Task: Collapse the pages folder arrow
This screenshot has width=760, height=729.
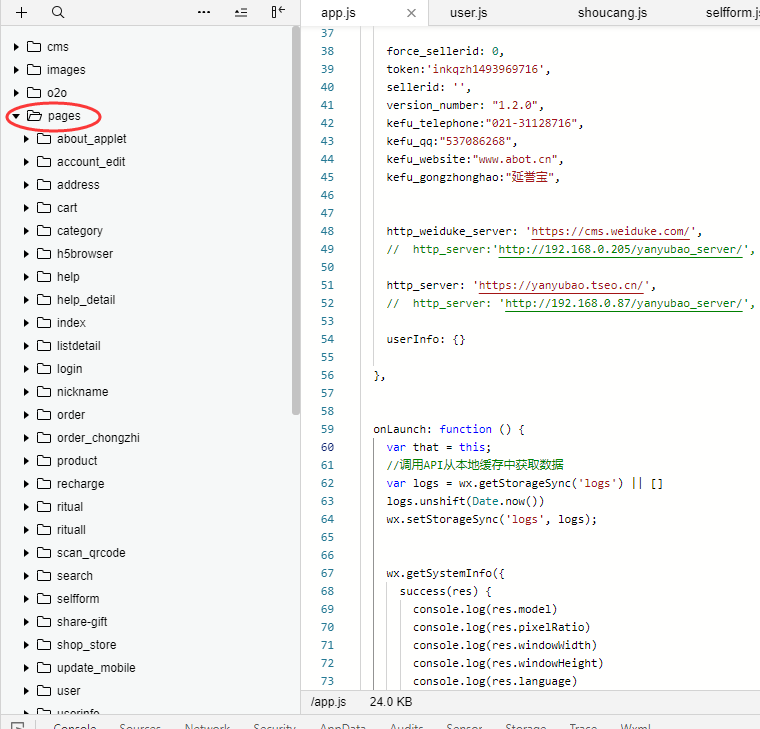Action: [x=17, y=116]
